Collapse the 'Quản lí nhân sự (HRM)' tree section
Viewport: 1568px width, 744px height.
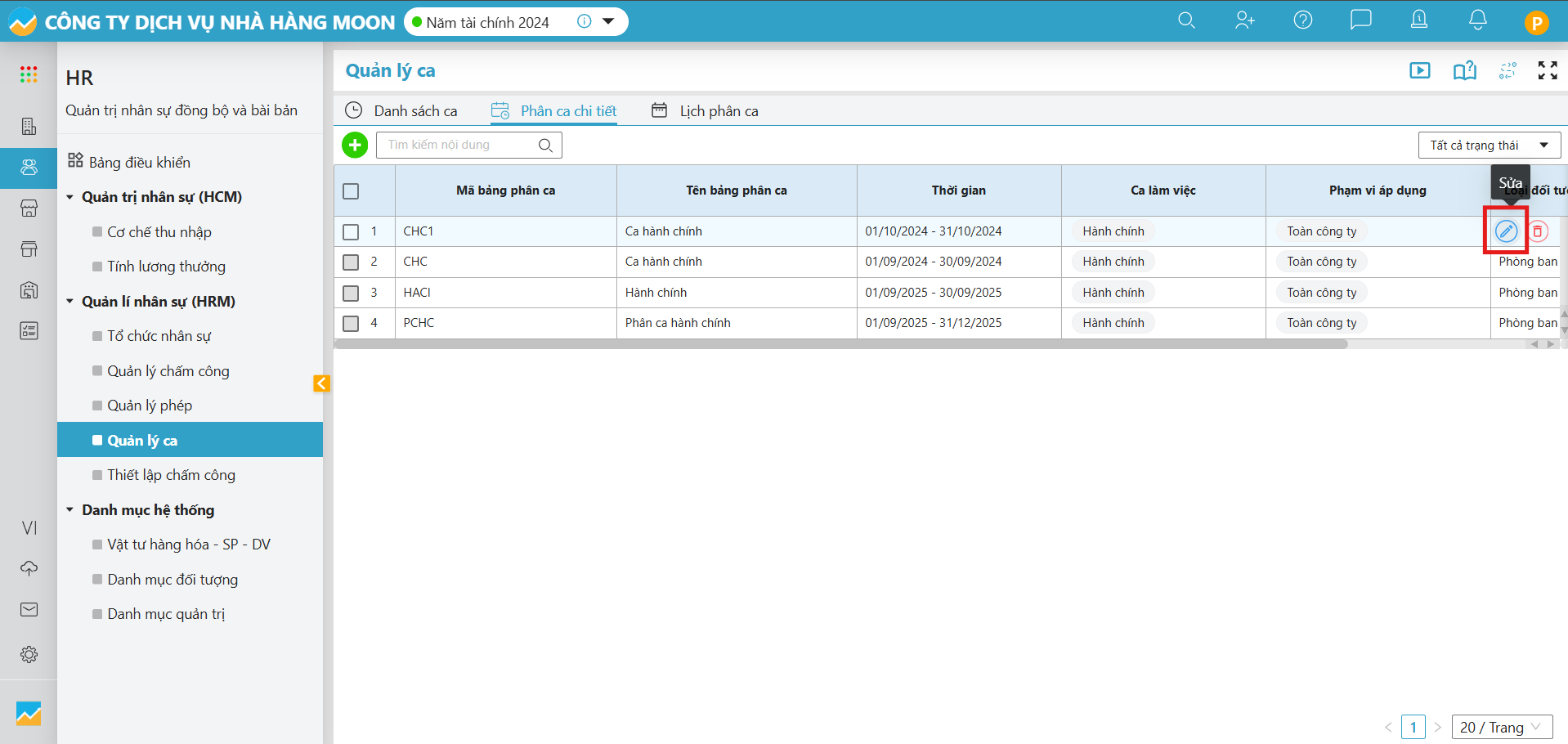coord(70,302)
